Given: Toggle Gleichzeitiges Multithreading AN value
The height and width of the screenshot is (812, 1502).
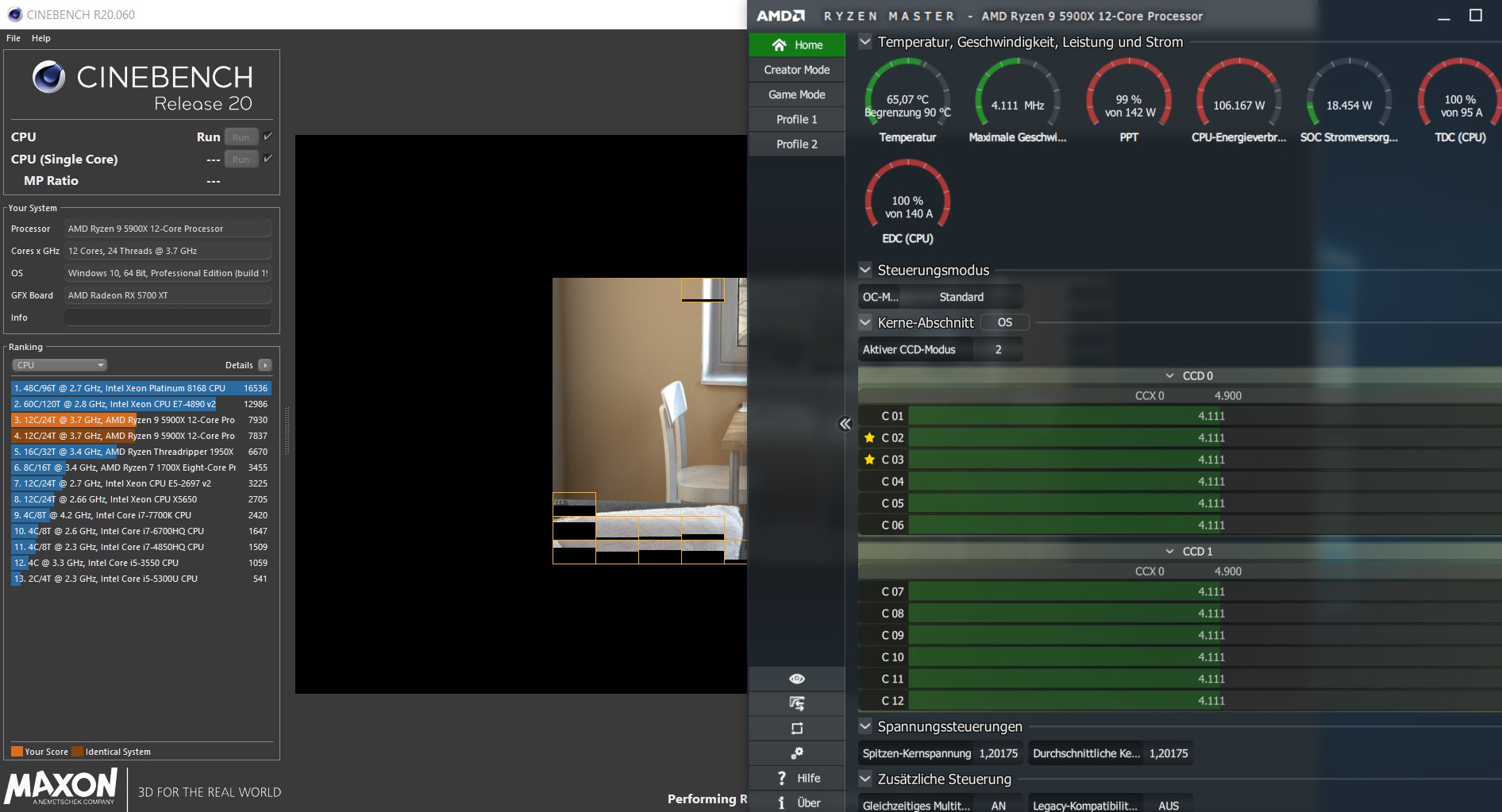Looking at the screenshot, I should coord(999,806).
